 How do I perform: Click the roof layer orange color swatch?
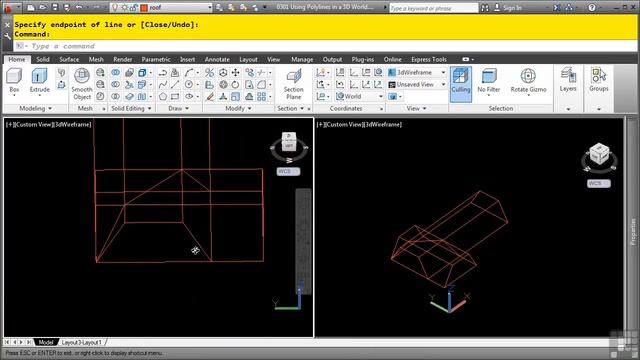[144, 7]
